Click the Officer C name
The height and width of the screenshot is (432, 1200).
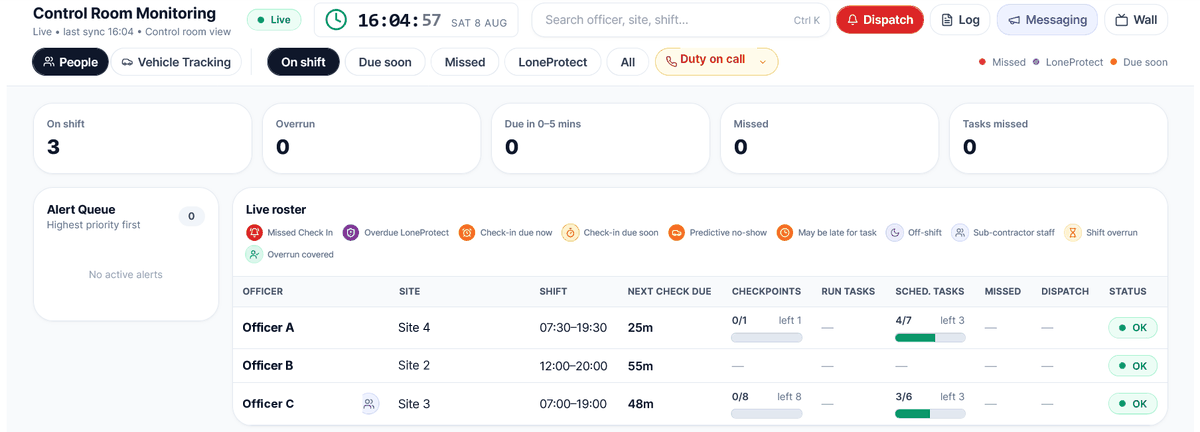coord(268,404)
